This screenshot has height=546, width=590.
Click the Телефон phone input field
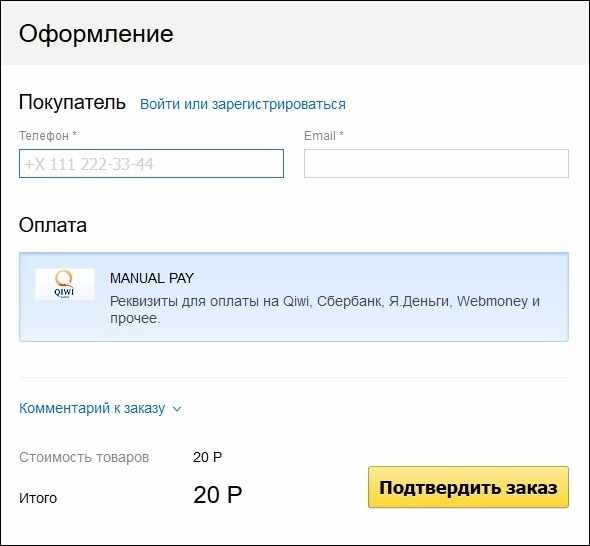[x=151, y=164]
